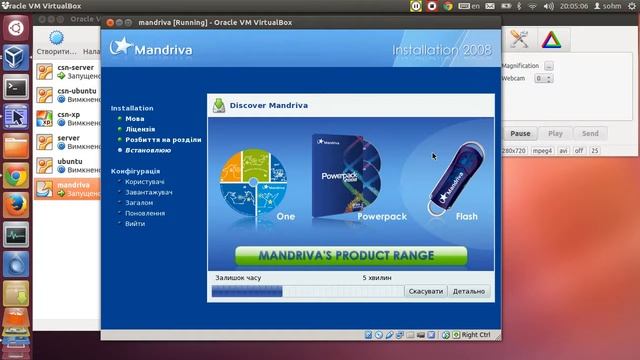The width and height of the screenshot is (640, 360).
Task: Click the 25 frame rate field
Action: (x=595, y=151)
